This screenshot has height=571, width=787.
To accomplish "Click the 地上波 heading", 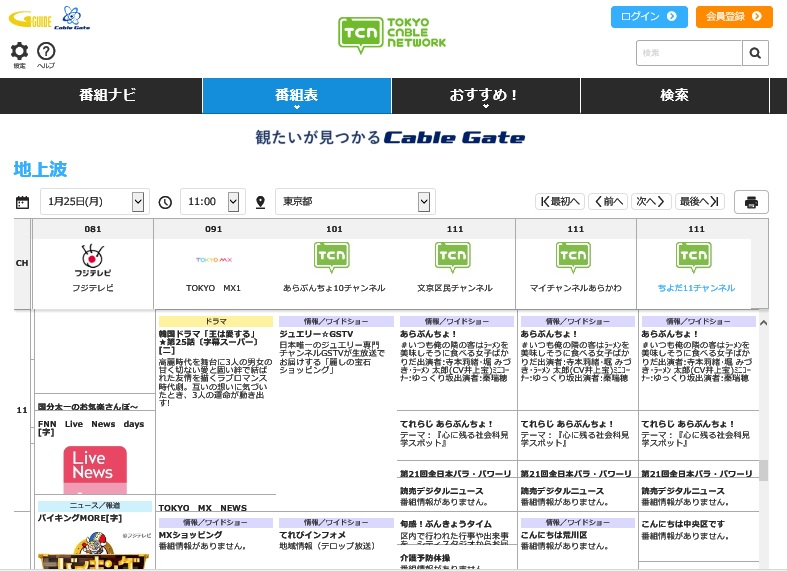I will pos(40,170).
